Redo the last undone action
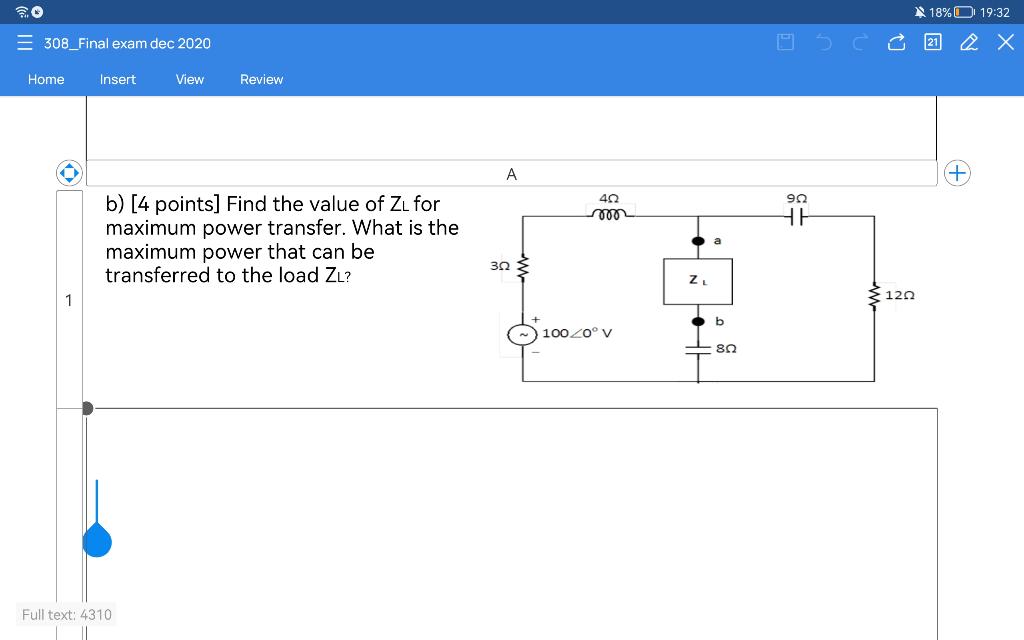The height and width of the screenshot is (640, 1024). pyautogui.click(x=860, y=43)
